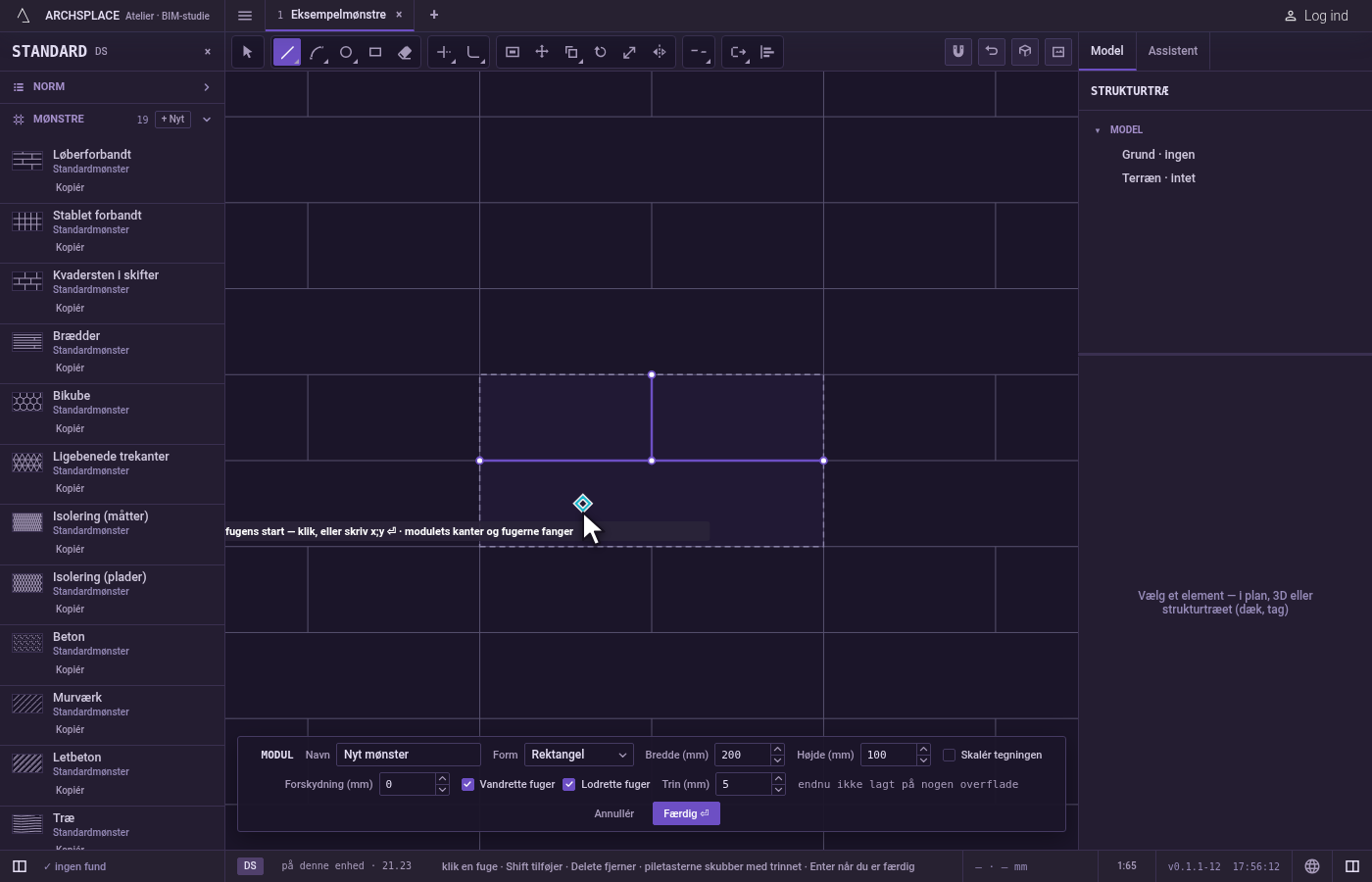Click the Navn input field
Screen dimensions: 1372x882
click(409, 755)
